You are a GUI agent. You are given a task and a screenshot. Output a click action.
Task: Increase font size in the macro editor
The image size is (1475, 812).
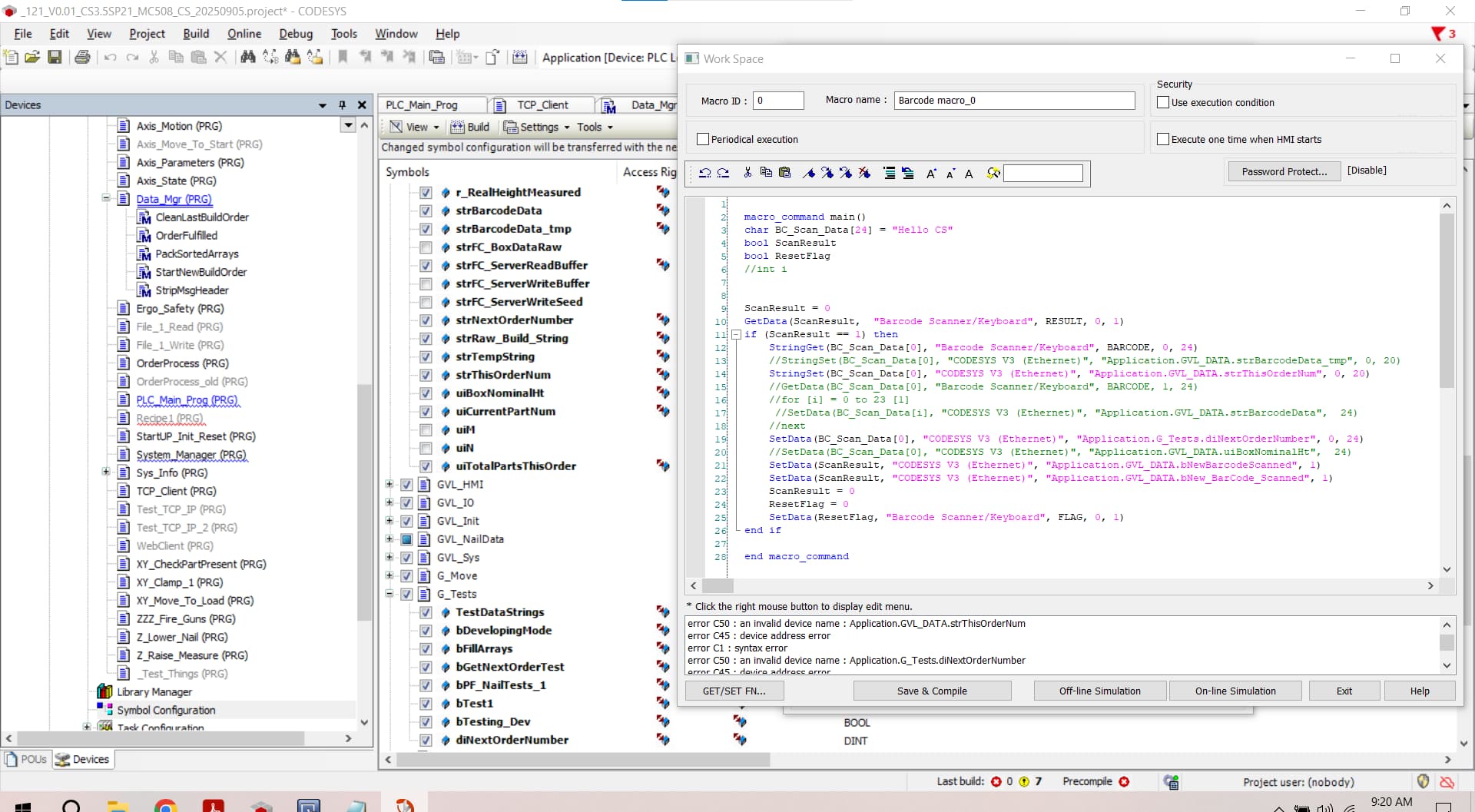[x=931, y=174]
